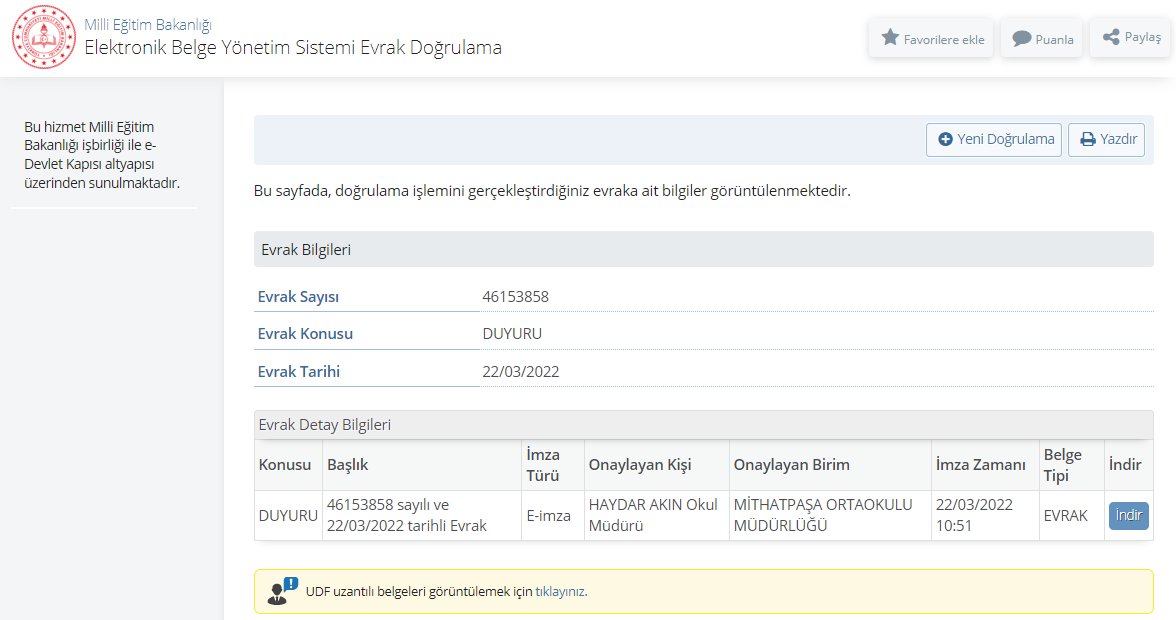Select the Evrak Bilgileri section header

click(x=305, y=250)
